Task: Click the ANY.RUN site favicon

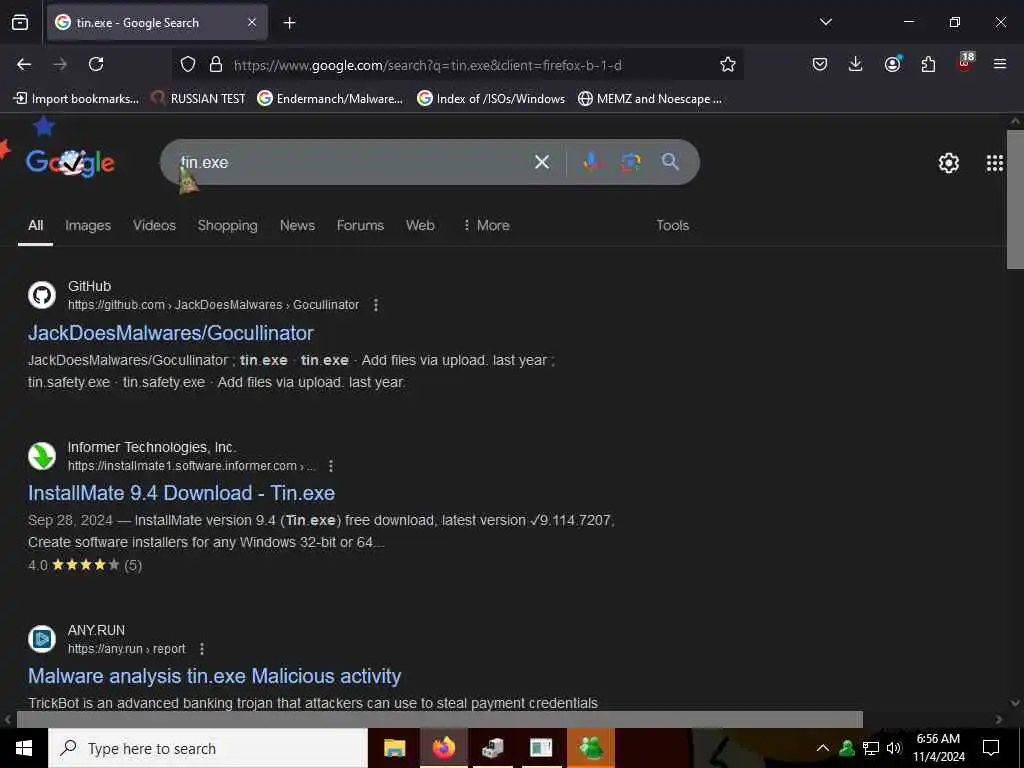Action: (x=42, y=639)
